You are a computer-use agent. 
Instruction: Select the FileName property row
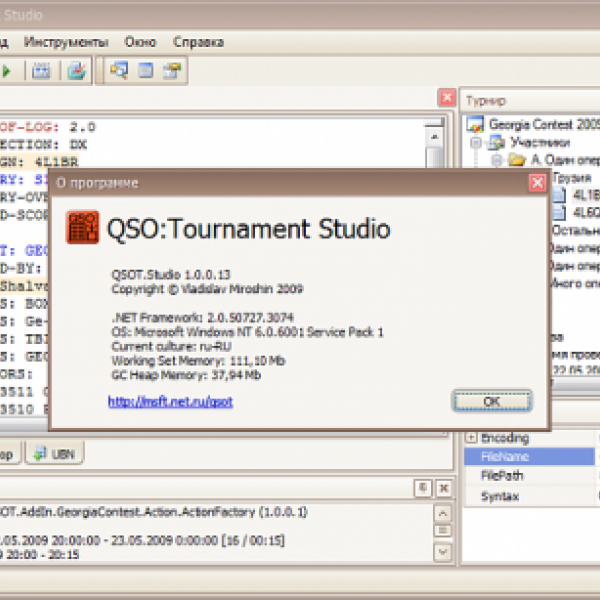(x=529, y=457)
